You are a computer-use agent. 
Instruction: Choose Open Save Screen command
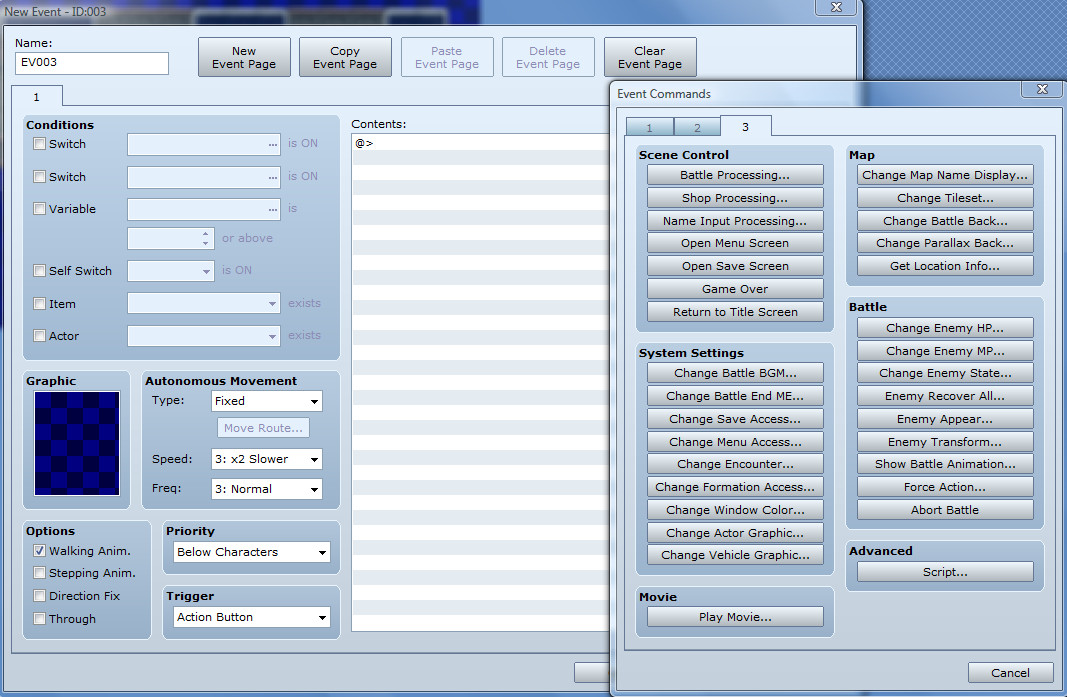click(735, 266)
